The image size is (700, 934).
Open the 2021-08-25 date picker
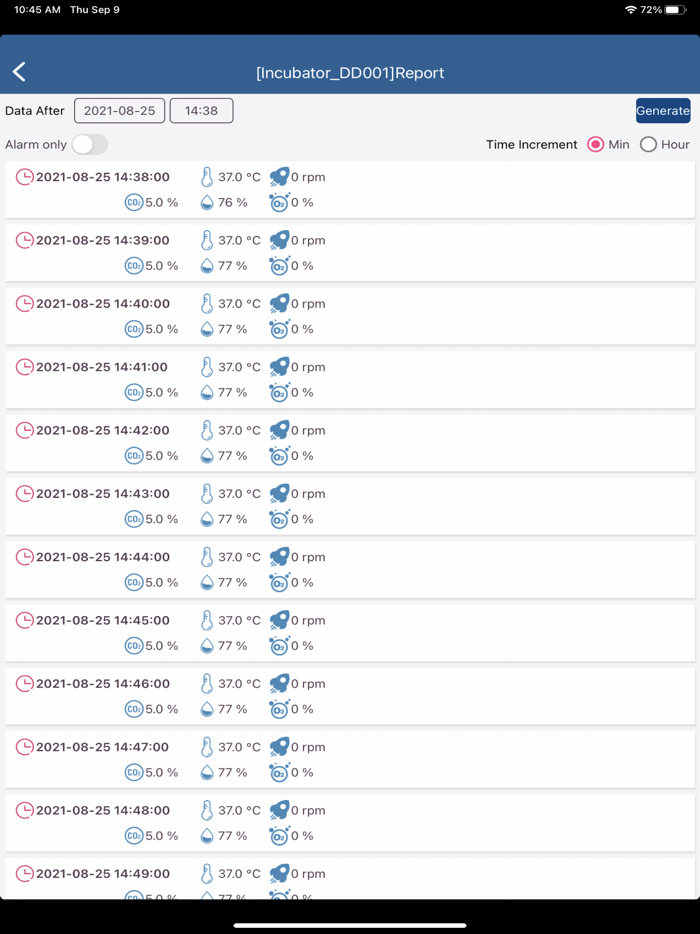(x=119, y=111)
